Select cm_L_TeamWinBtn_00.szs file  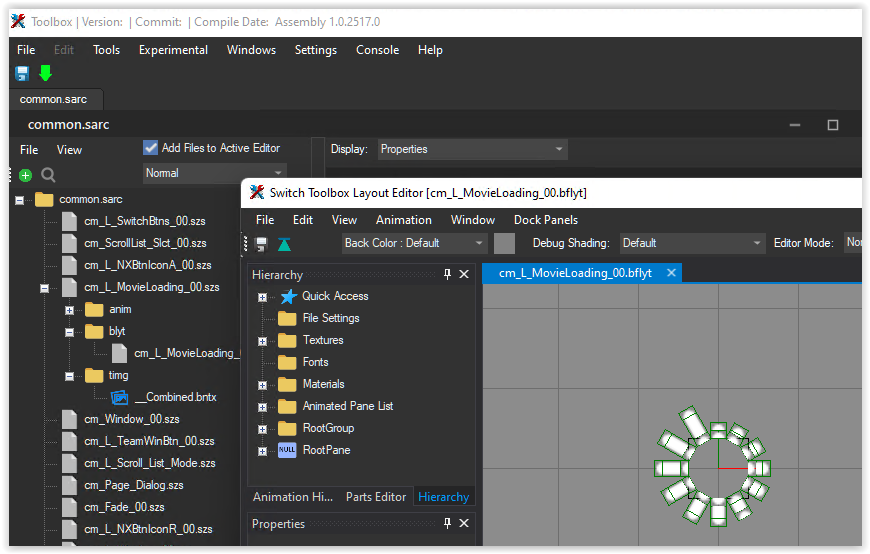[138, 441]
